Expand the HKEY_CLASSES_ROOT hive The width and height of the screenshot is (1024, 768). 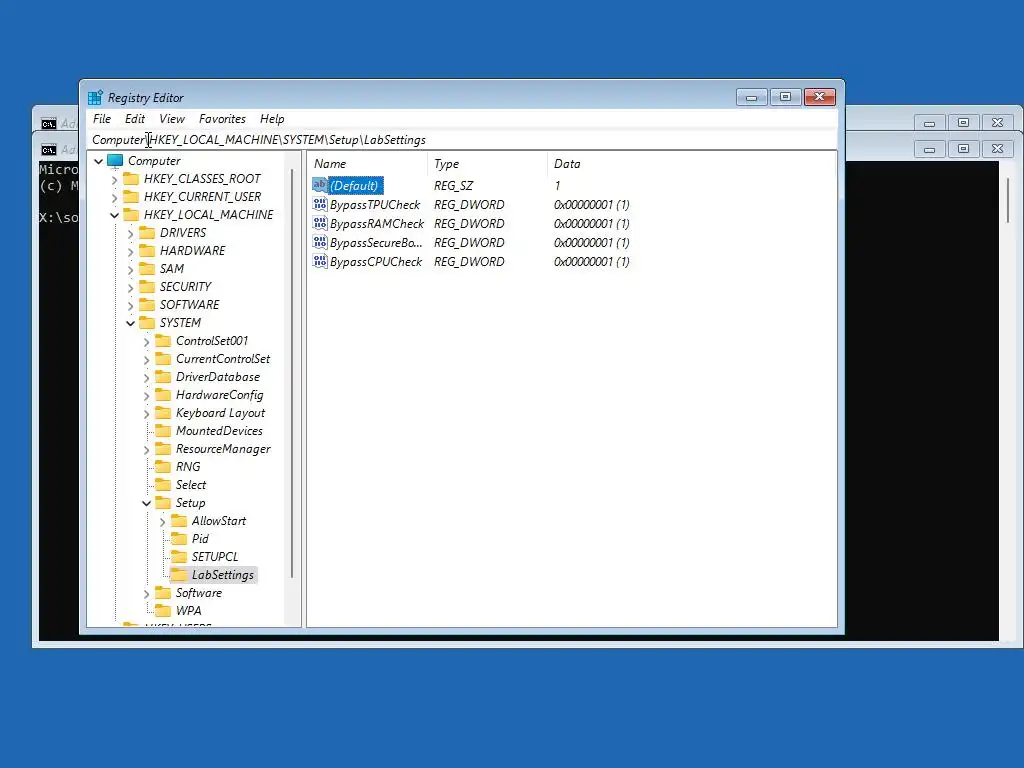click(x=115, y=180)
